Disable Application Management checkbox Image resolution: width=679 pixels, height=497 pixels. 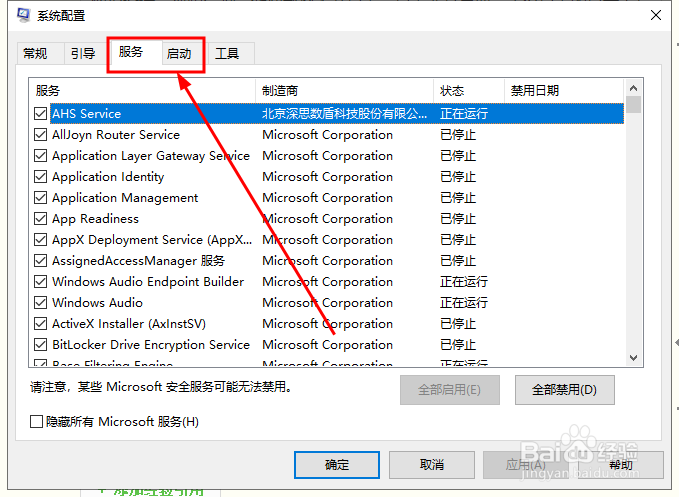pos(40,197)
